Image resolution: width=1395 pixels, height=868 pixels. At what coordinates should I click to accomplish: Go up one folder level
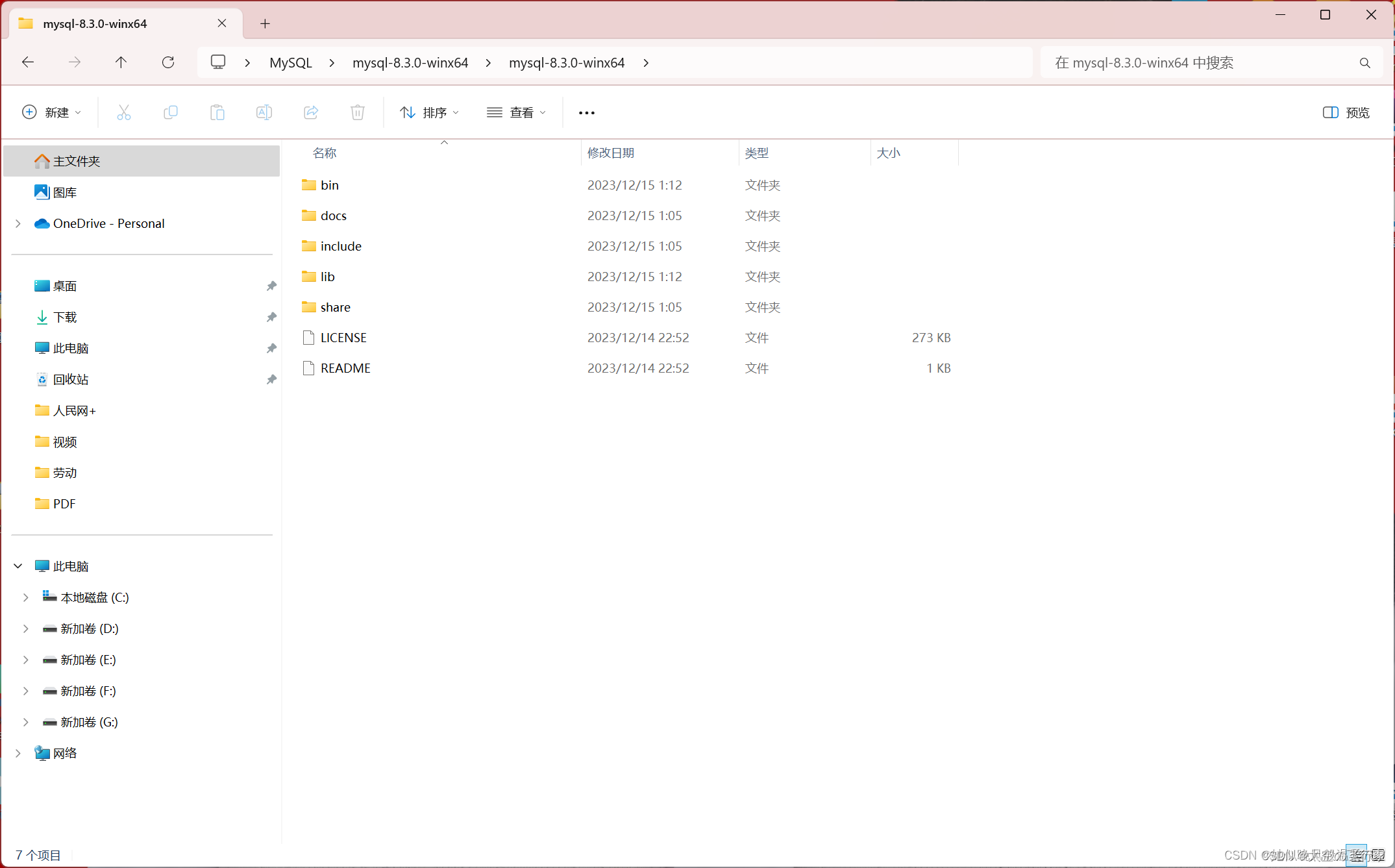pos(121,62)
